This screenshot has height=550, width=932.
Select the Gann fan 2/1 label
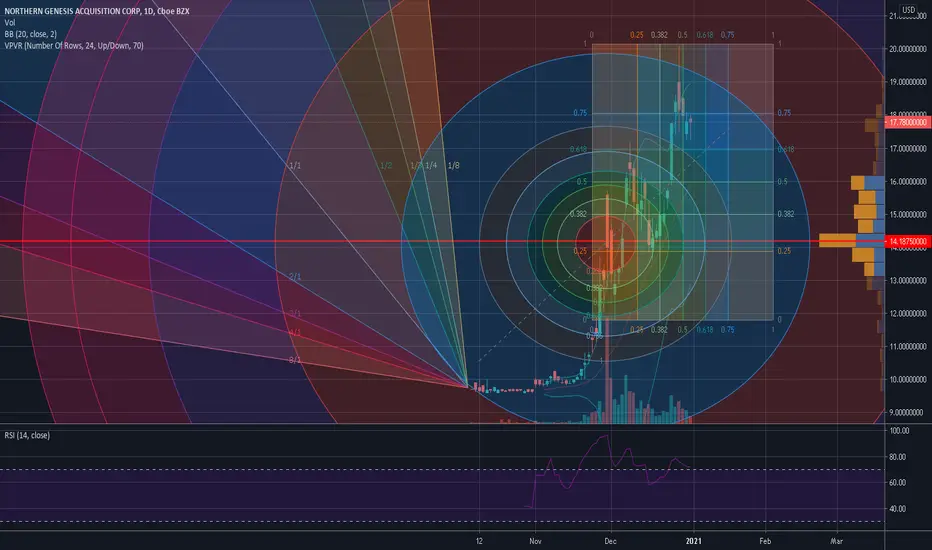tap(295, 277)
